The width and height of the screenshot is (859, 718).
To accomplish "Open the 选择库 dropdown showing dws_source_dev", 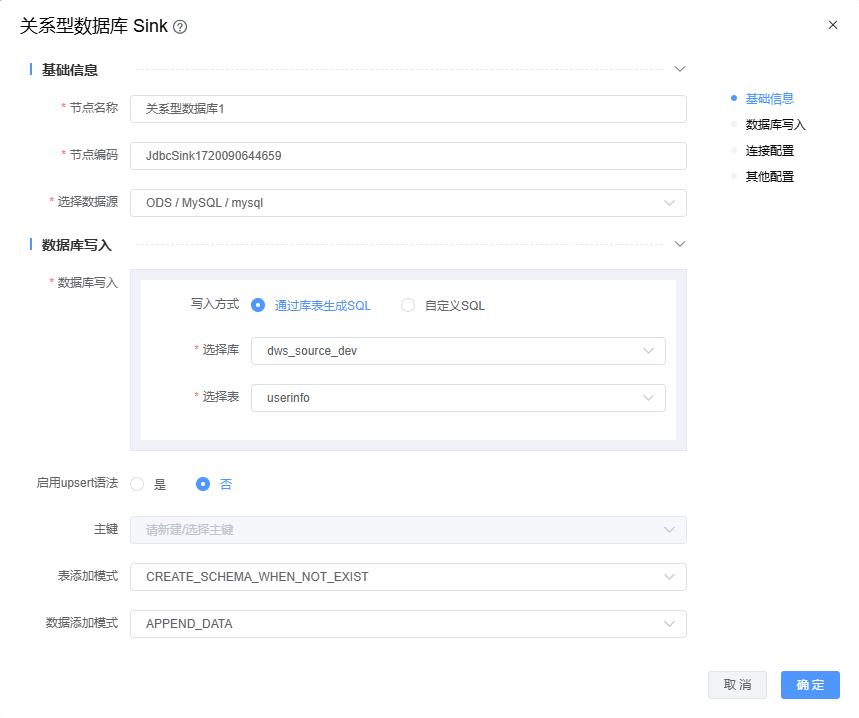I will pyautogui.click(x=458, y=351).
